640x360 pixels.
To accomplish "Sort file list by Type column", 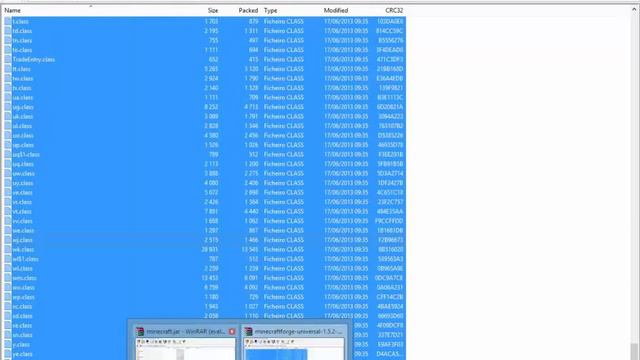I will [x=270, y=10].
